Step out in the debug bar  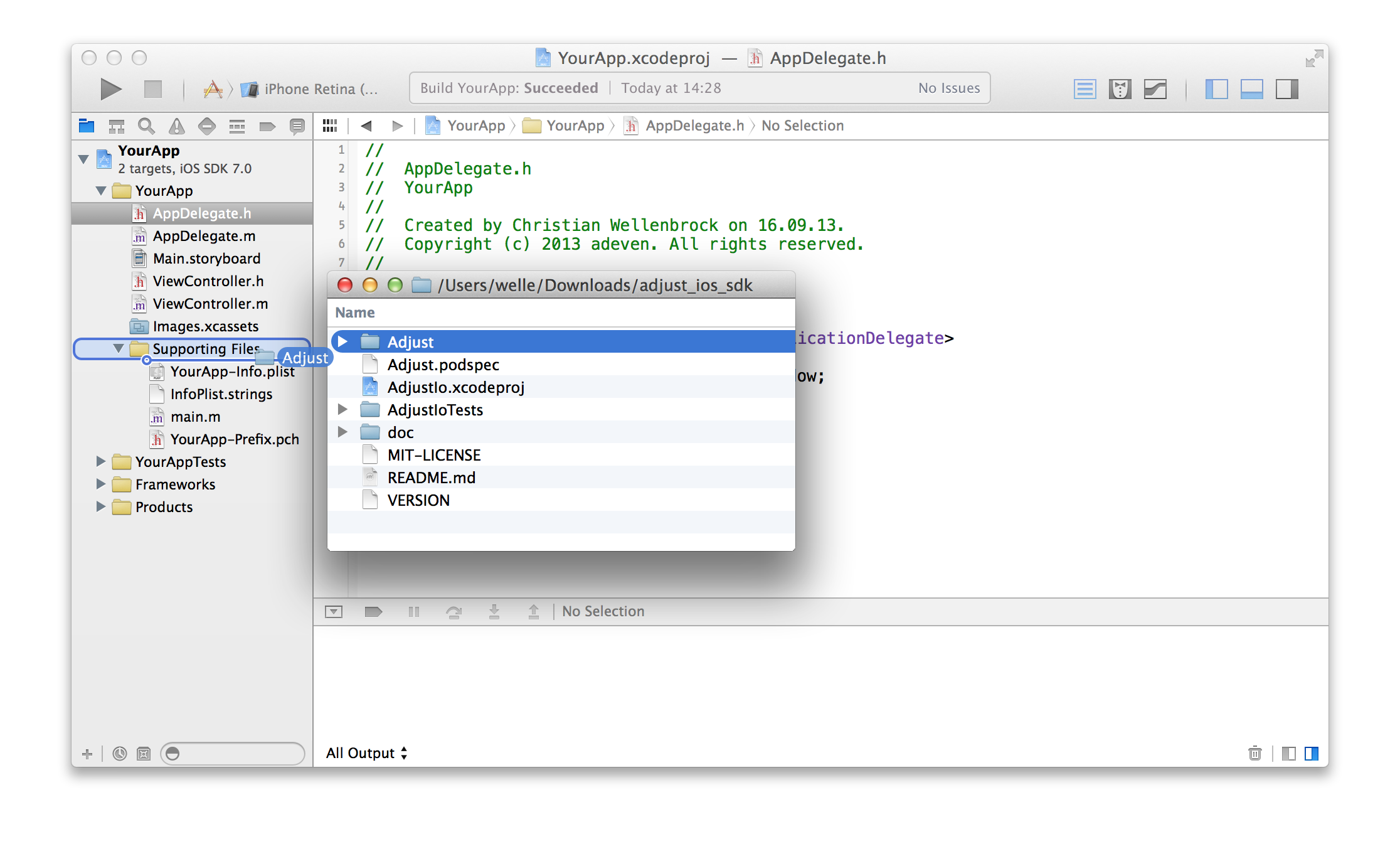pos(534,611)
